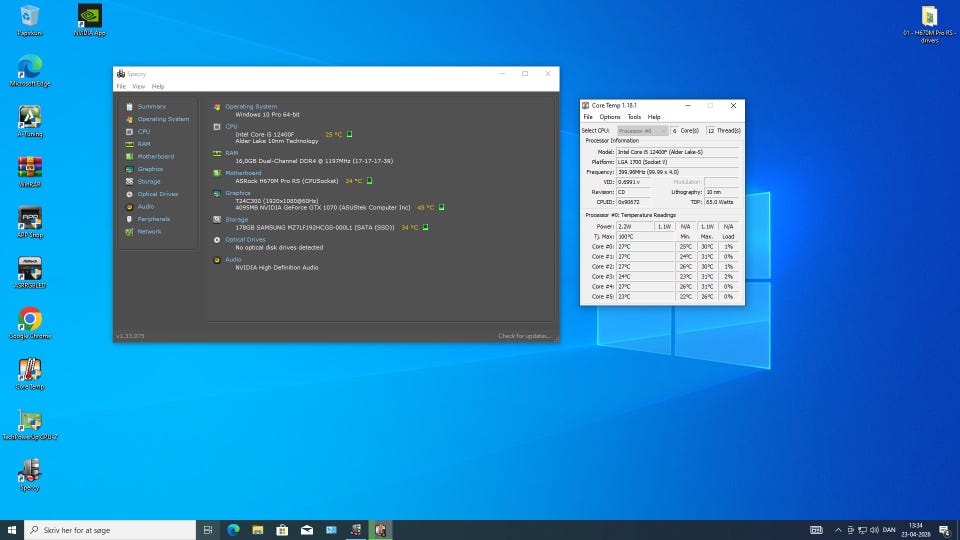Viewport: 960px width, 540px height.
Task: Click the green CPU temperature indicator icon
Action: click(x=350, y=134)
